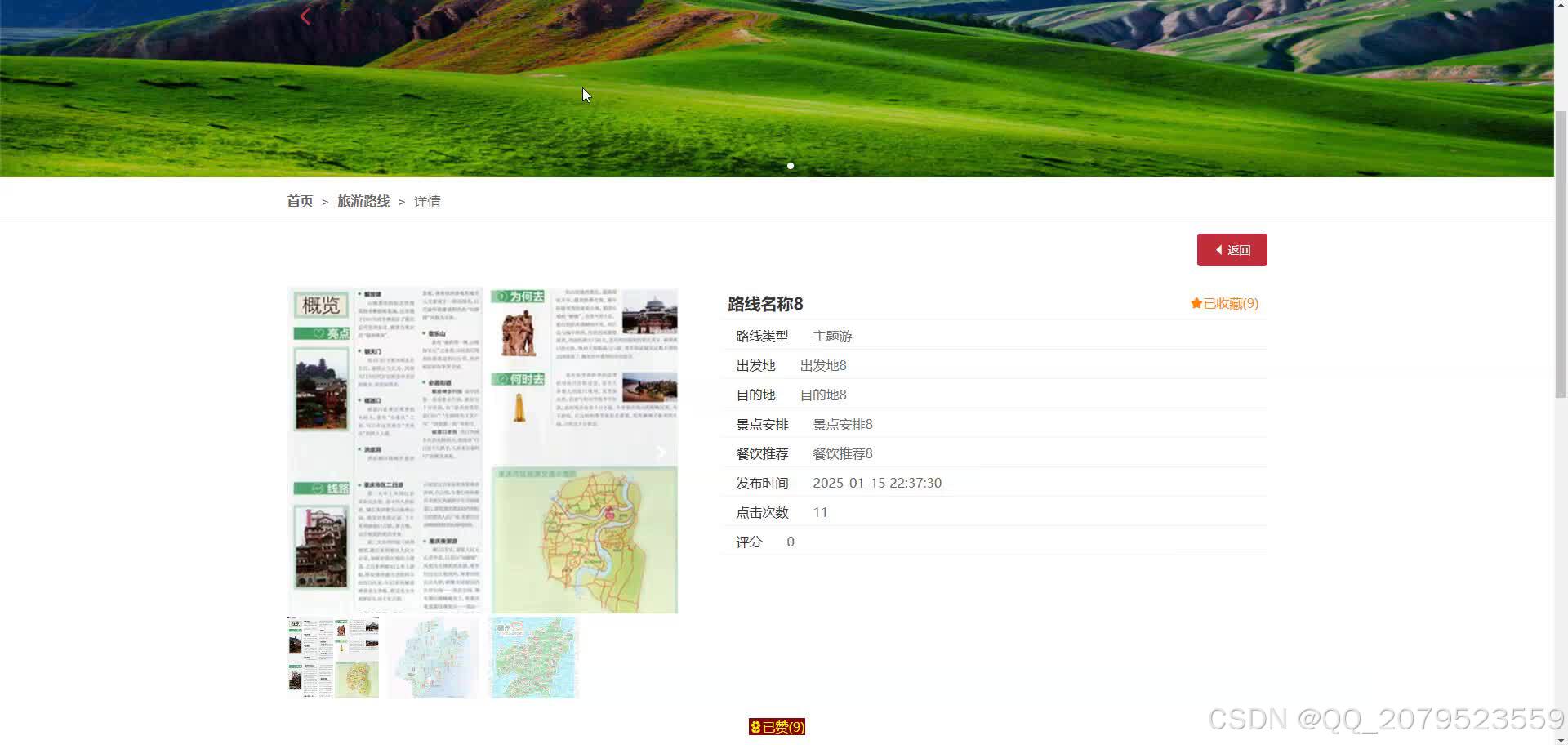Screen dimensions: 1568x745
Task: Open the 旅游路线 breadcrumb link
Action: pos(363,201)
